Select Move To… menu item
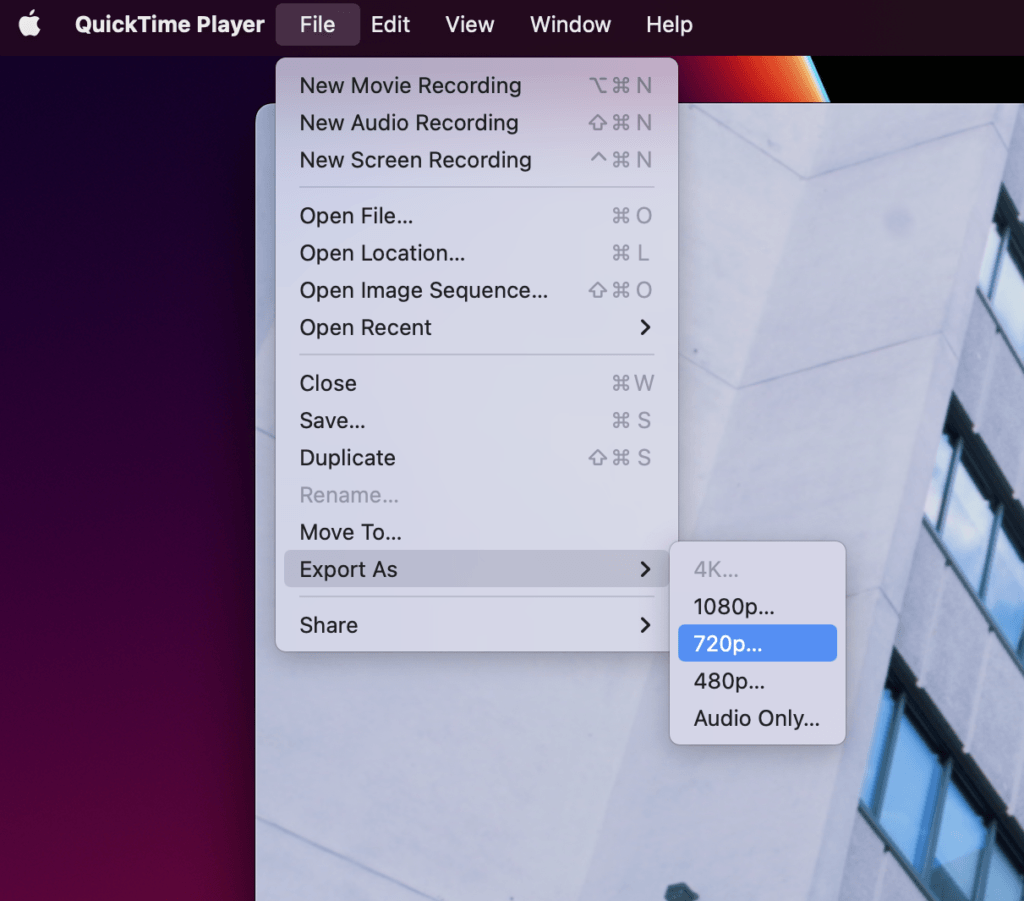The height and width of the screenshot is (901, 1024). coord(476,532)
